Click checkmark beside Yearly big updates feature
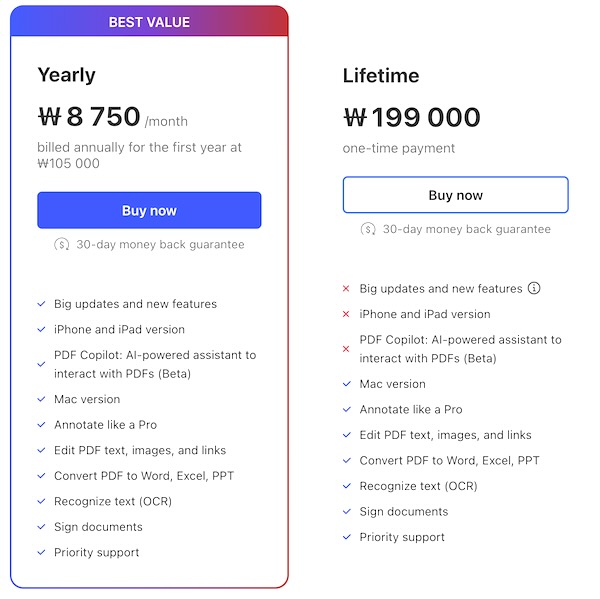This screenshot has width=600, height=599. click(x=41, y=304)
